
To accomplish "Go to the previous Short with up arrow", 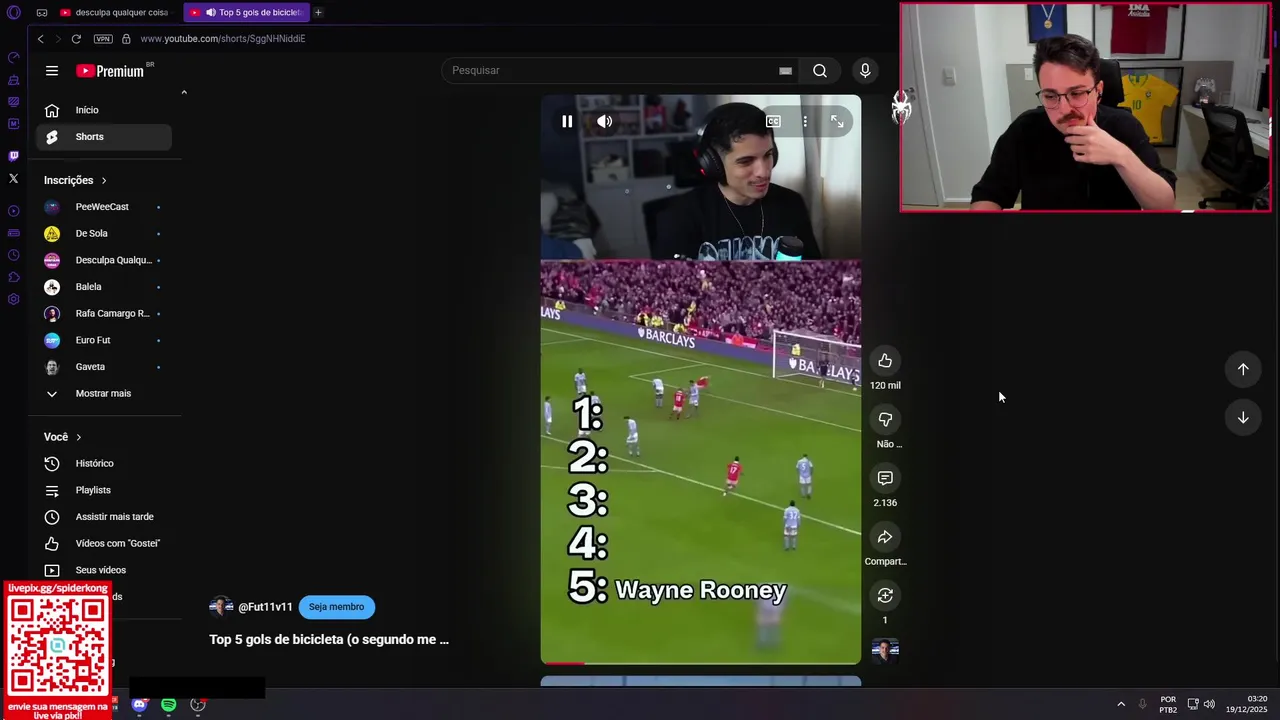I will 1243,369.
